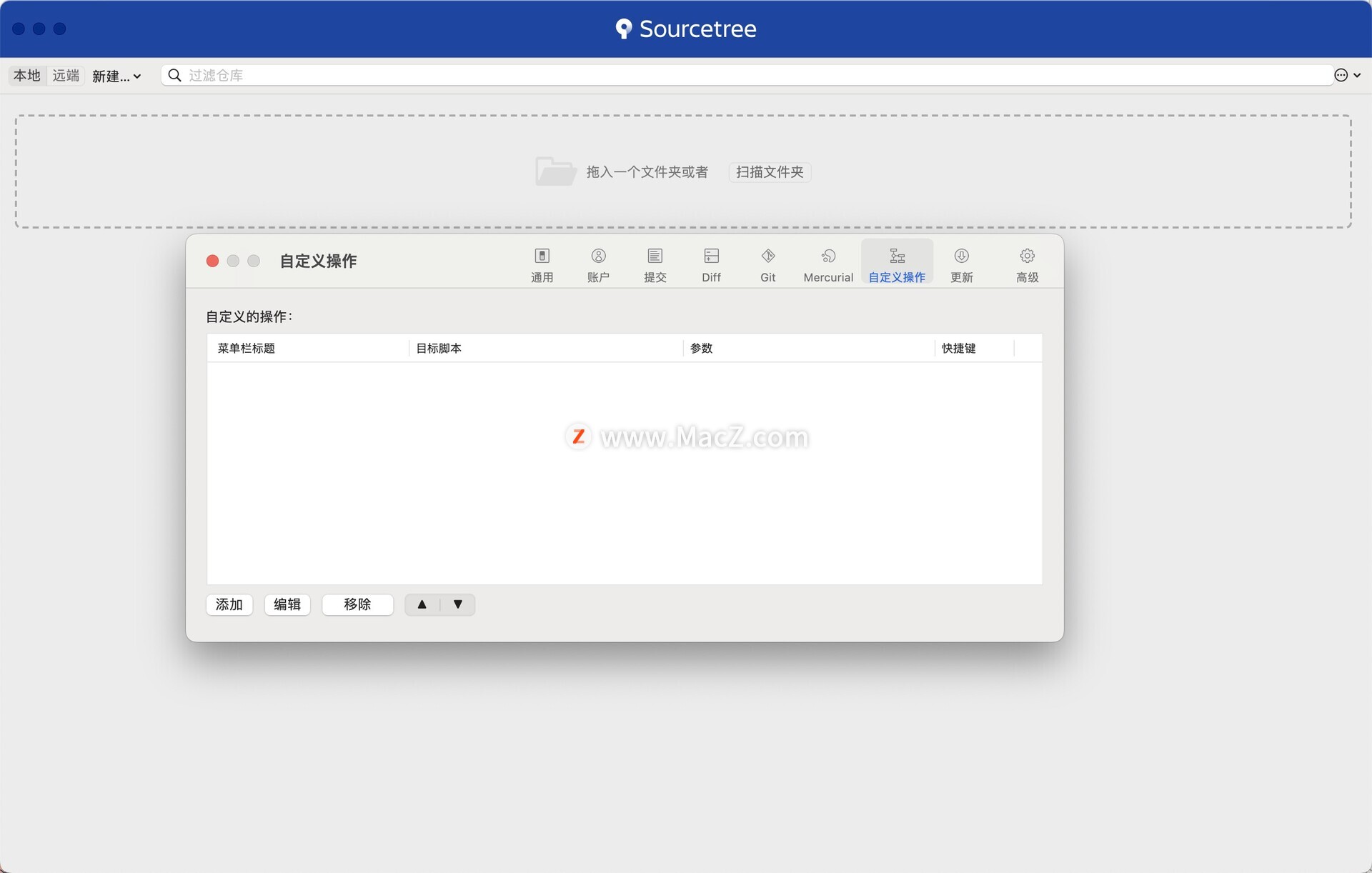Open the 更新 (Updates) preferences tab

coord(961,265)
